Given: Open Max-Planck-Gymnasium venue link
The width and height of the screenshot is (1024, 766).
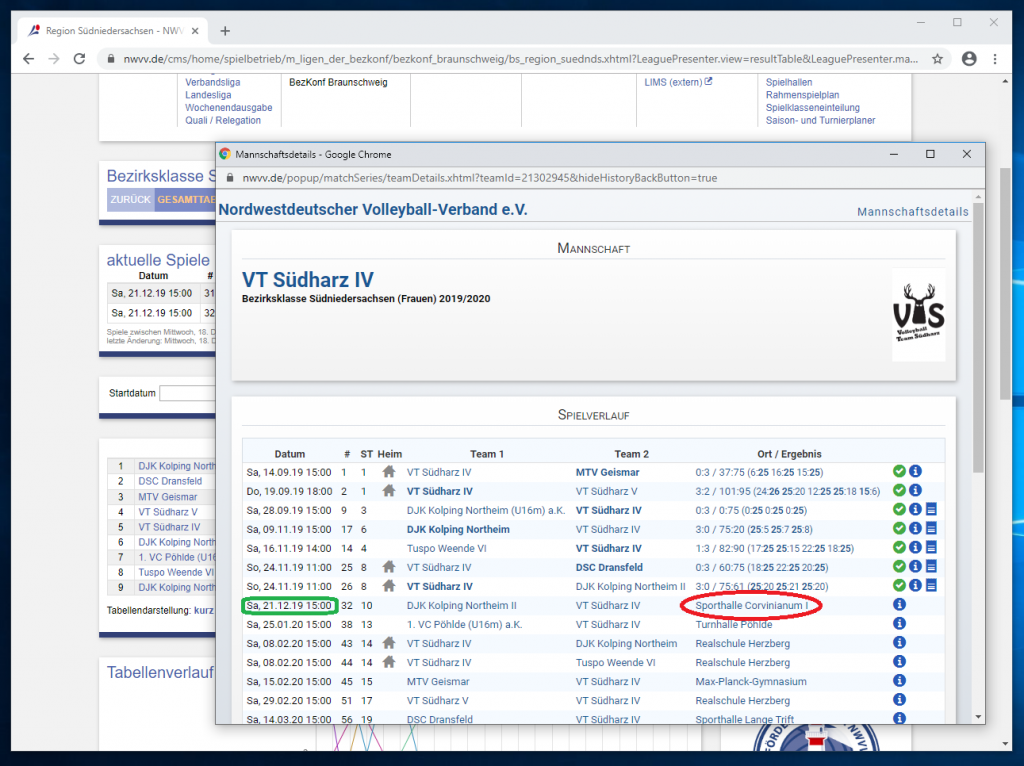Looking at the screenshot, I should tap(751, 681).
